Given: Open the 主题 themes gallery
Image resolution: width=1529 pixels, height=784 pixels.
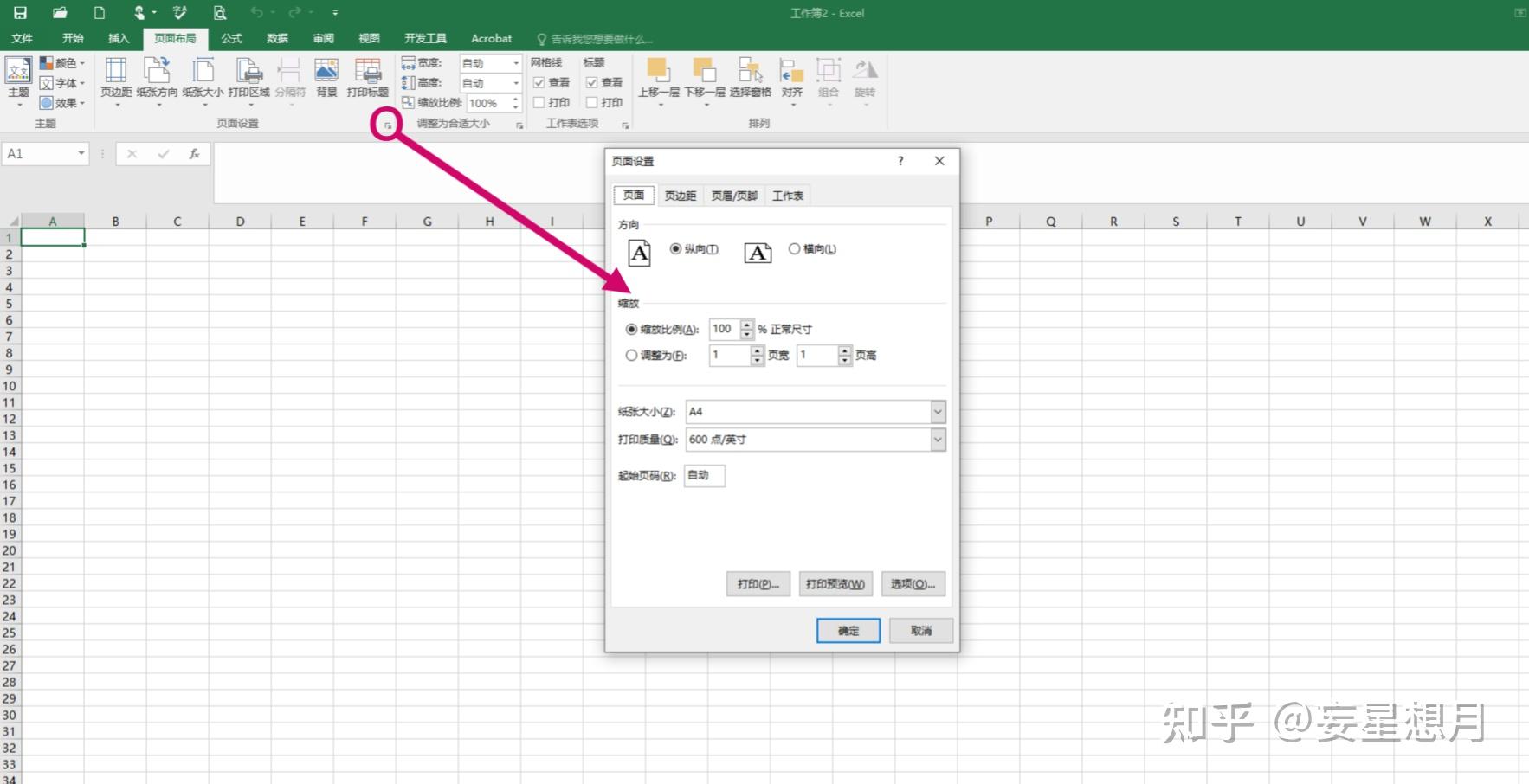Looking at the screenshot, I should click(19, 81).
